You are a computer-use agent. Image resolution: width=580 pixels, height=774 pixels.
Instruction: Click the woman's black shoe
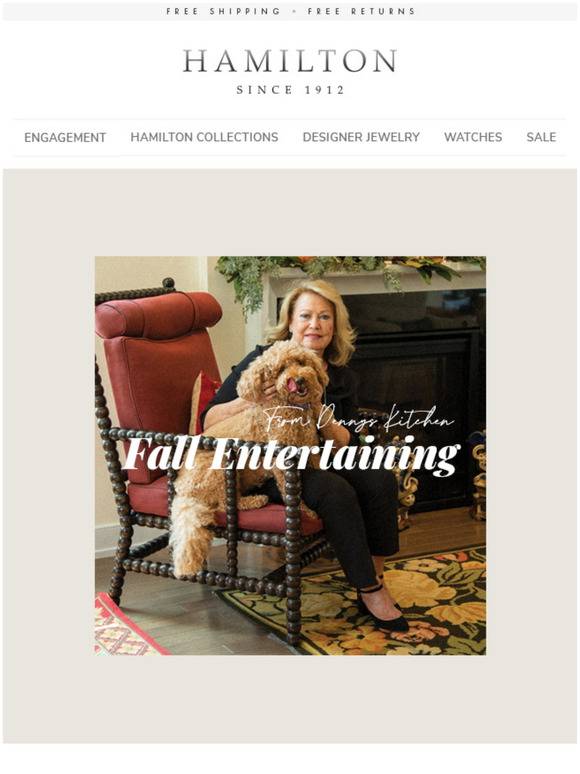click(x=383, y=611)
